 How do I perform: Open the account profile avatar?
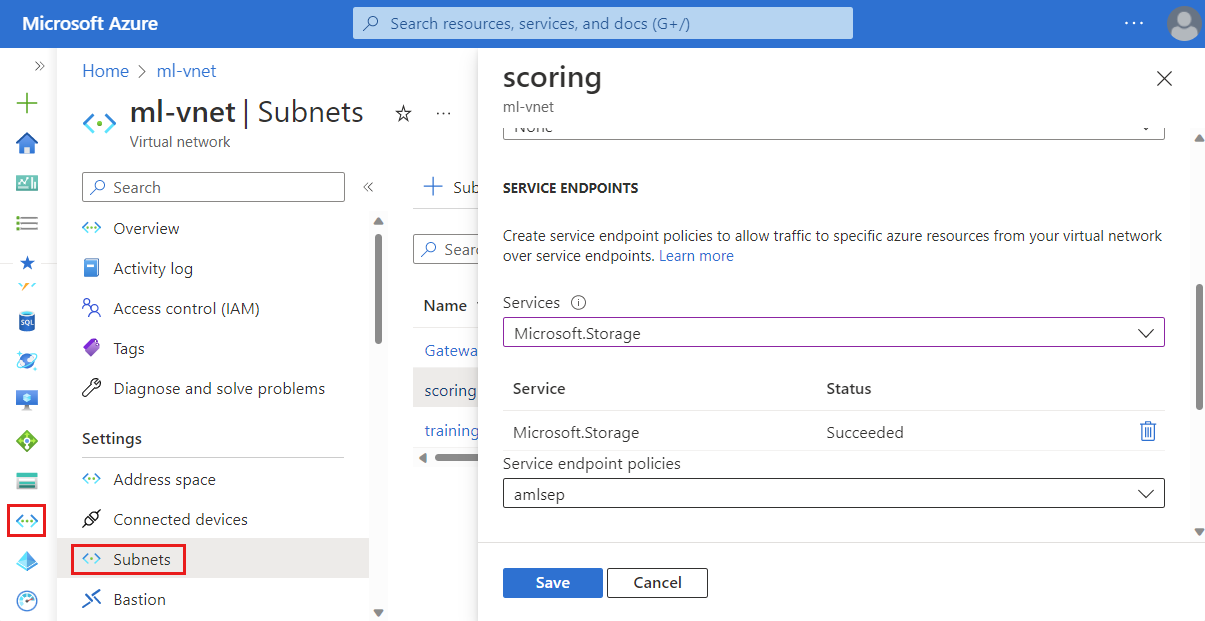point(1183,24)
